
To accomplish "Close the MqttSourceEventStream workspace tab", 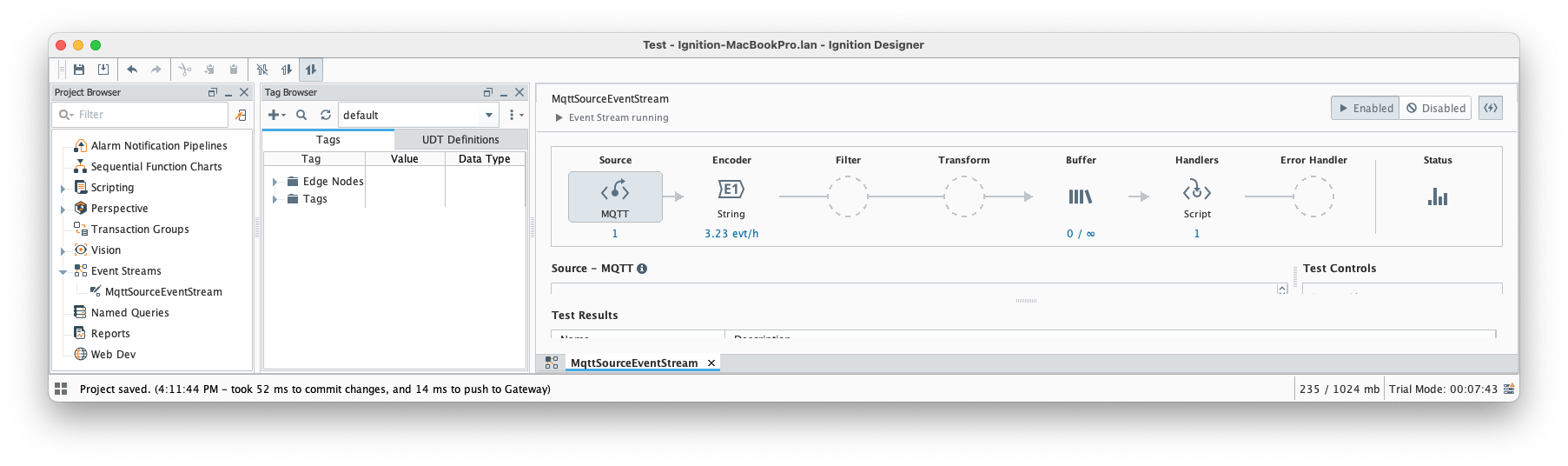I will 711,363.
